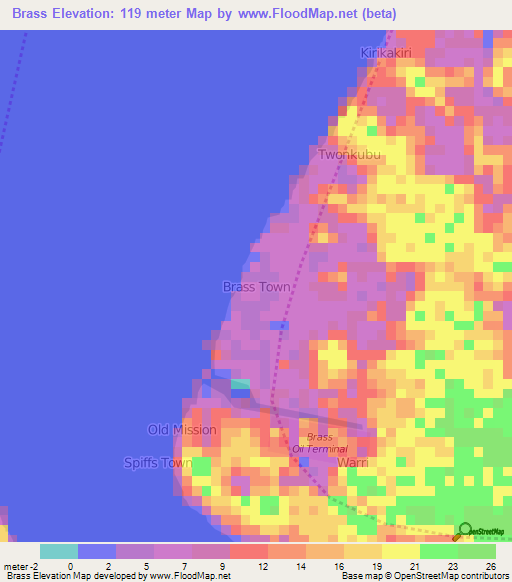Image resolution: width=512 pixels, height=582 pixels.
Task: Click the Kirikakiri place label
Action: [386, 53]
